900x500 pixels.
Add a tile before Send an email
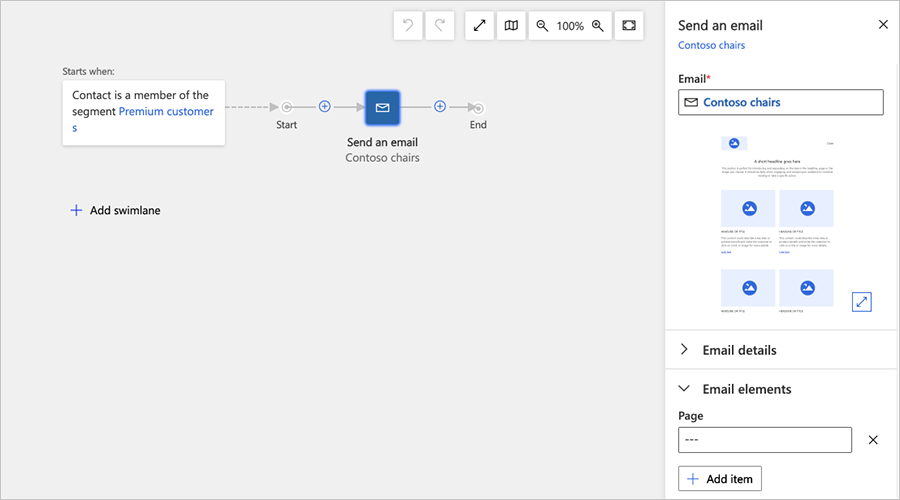coord(324,107)
